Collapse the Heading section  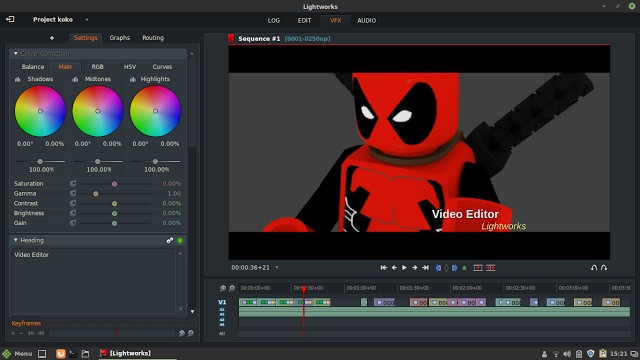tap(16, 240)
